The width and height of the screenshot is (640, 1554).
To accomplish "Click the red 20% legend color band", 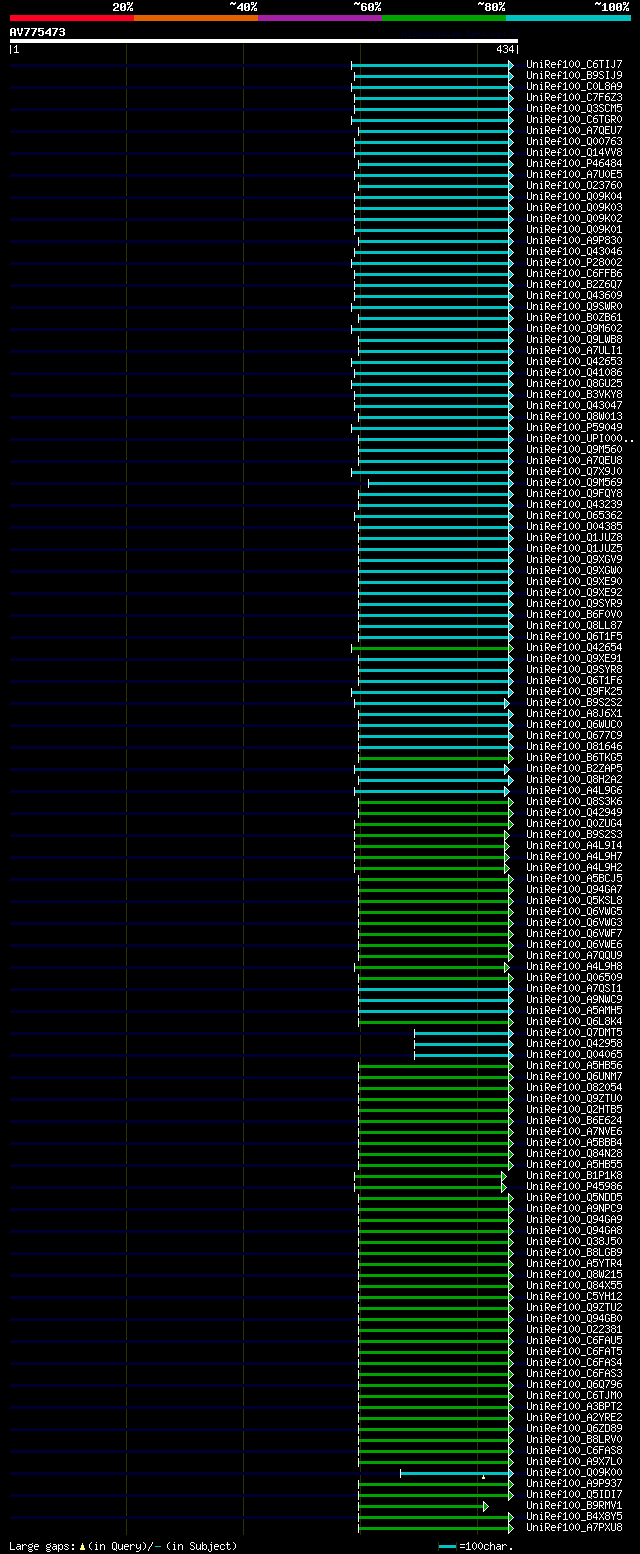I will pos(71,18).
